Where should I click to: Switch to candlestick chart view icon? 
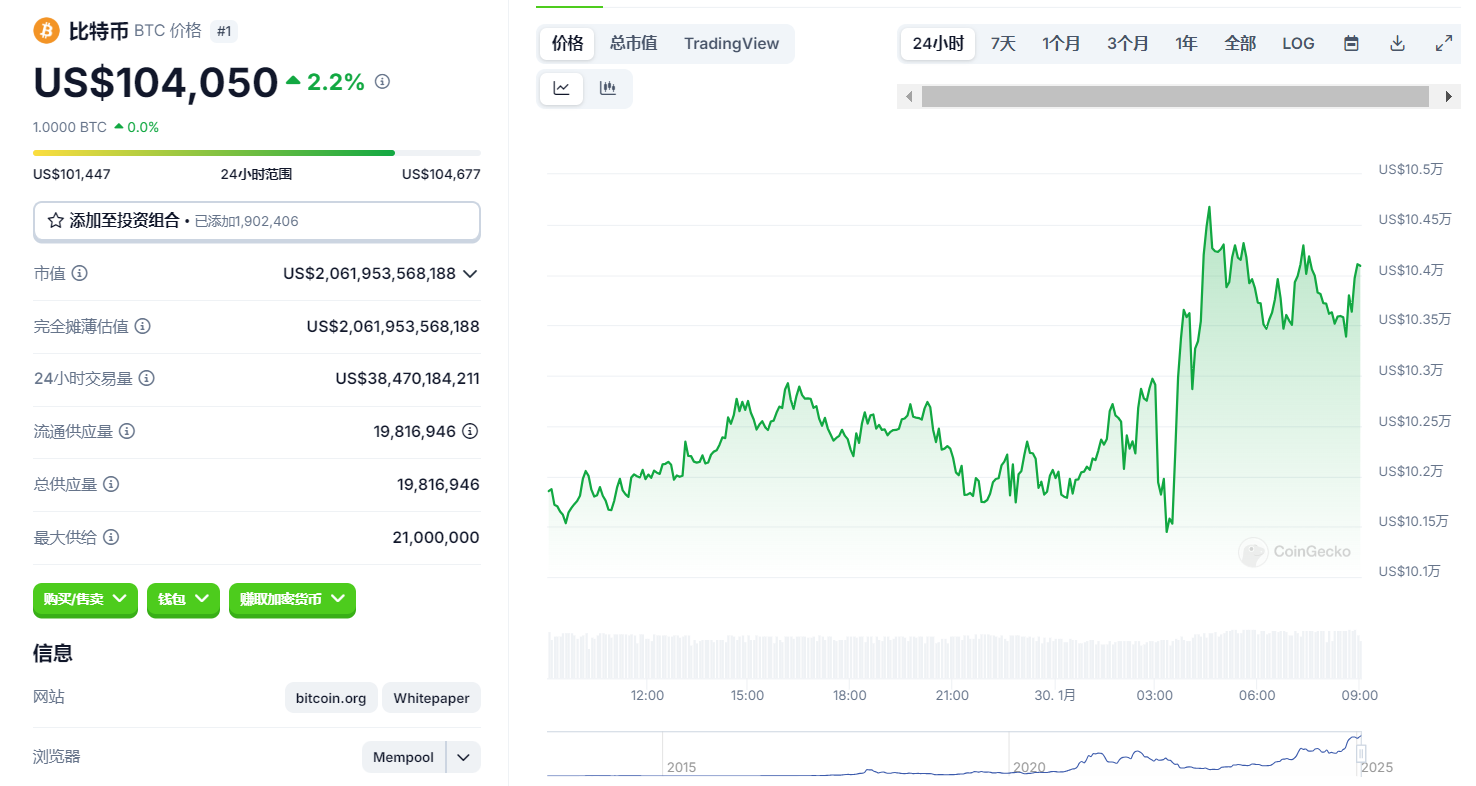(x=608, y=88)
